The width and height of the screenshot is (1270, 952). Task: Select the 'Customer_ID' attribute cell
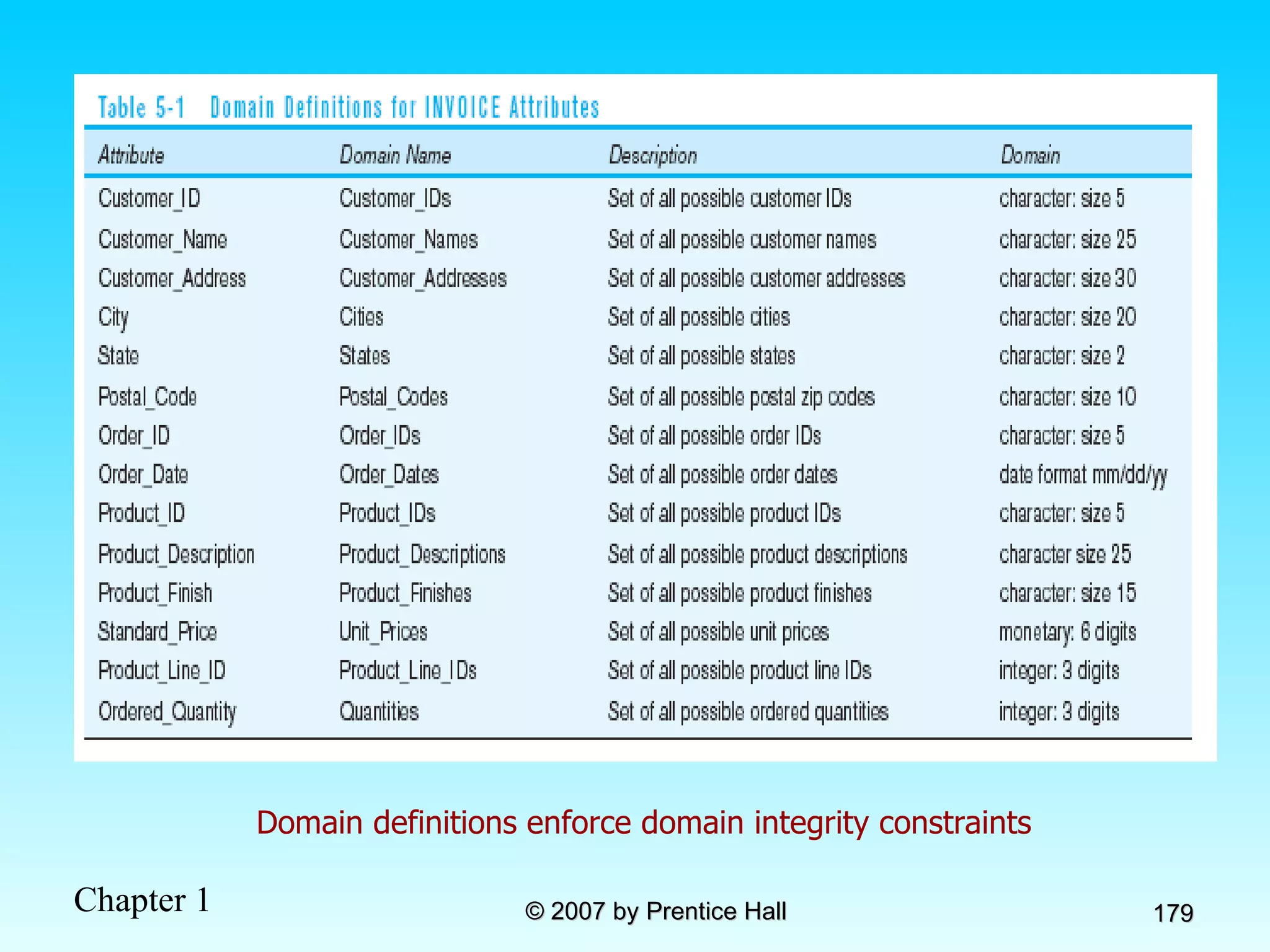tap(149, 199)
